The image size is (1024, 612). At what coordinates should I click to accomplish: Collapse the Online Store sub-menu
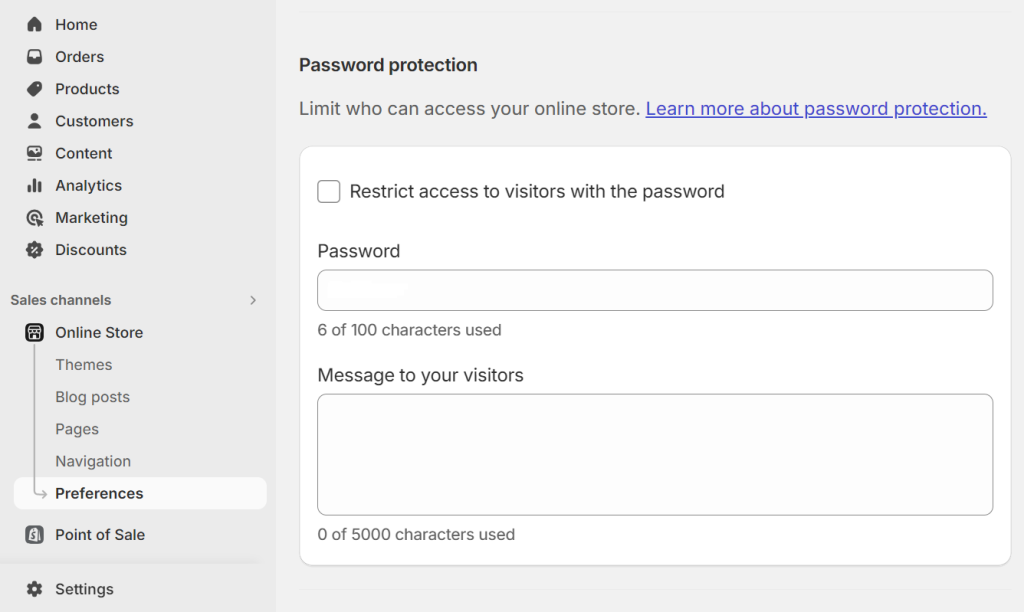coord(99,332)
